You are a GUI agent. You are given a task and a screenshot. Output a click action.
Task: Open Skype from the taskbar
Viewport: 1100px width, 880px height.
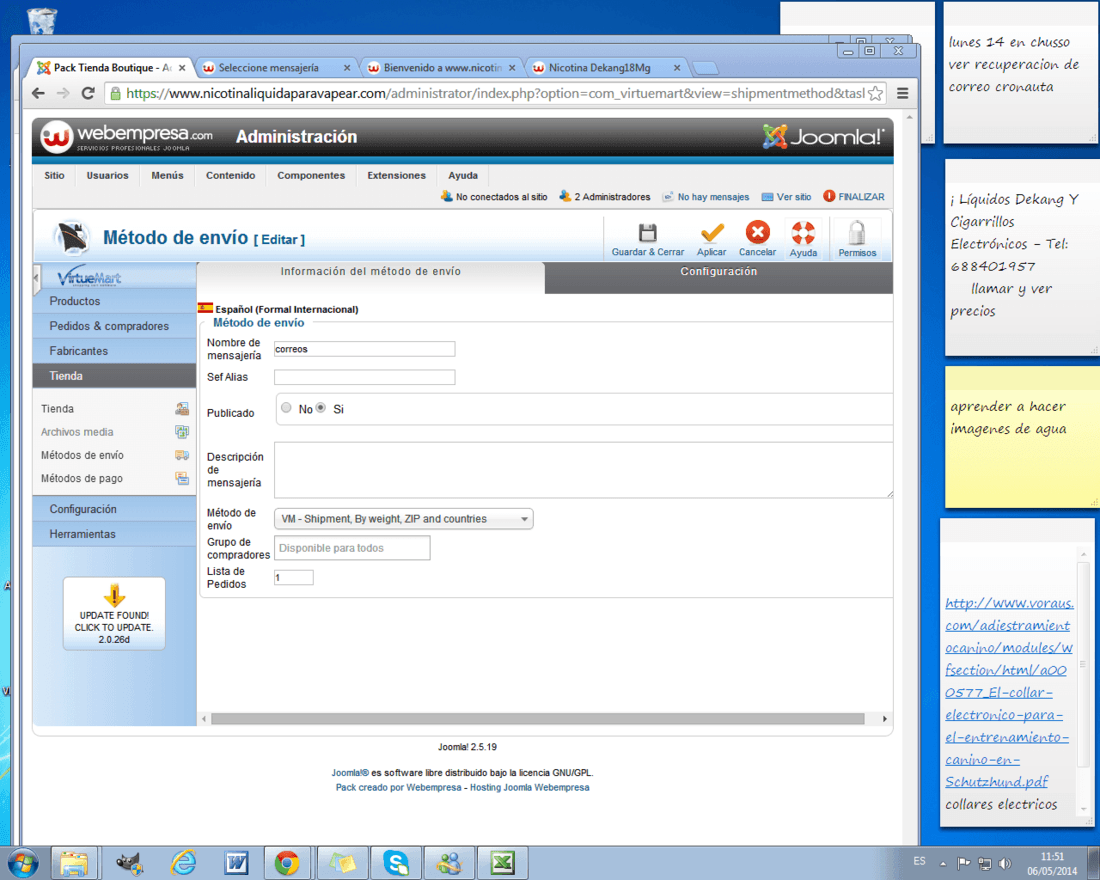point(396,862)
